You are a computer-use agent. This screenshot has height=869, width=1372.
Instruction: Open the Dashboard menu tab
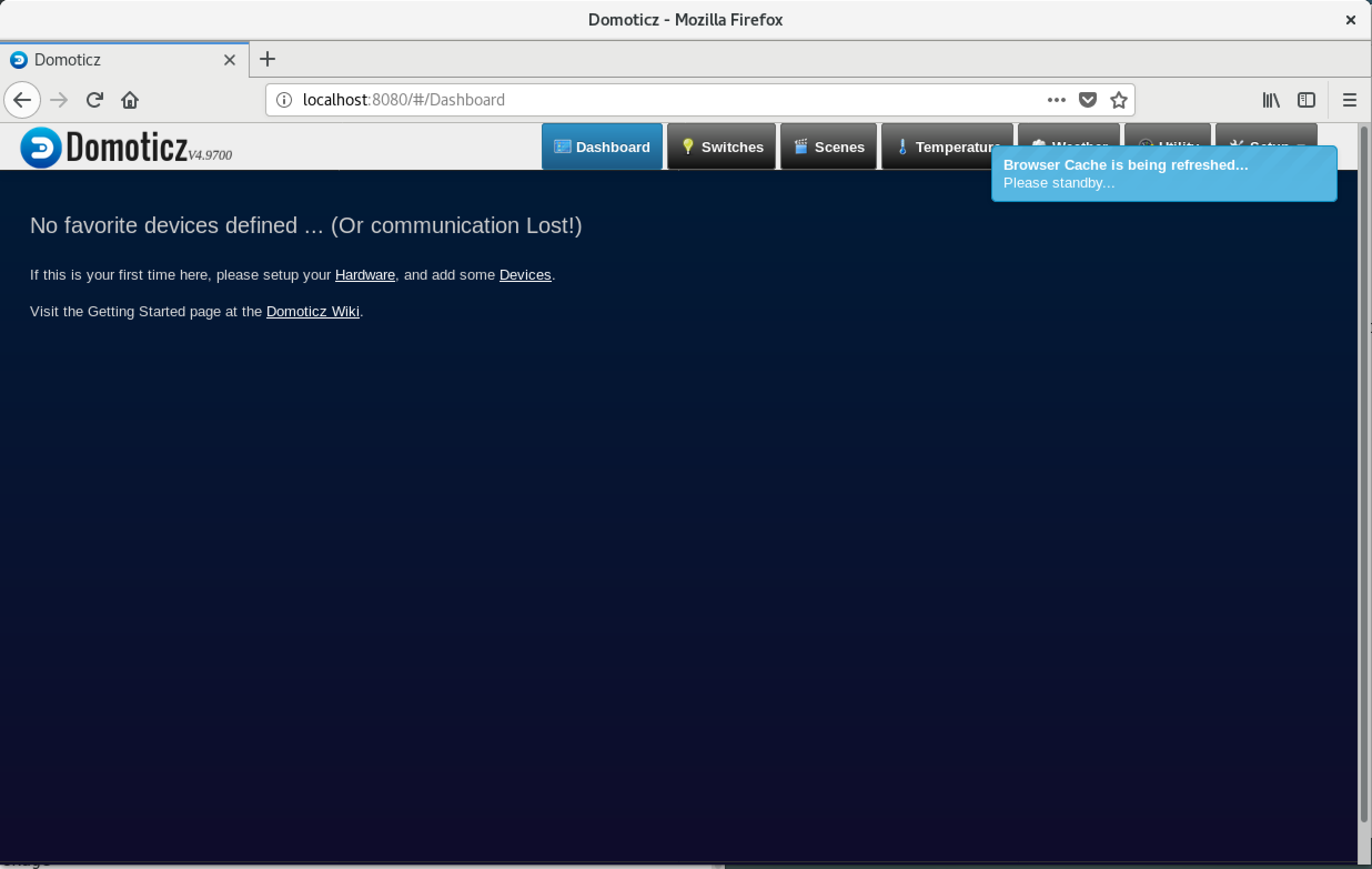(602, 146)
